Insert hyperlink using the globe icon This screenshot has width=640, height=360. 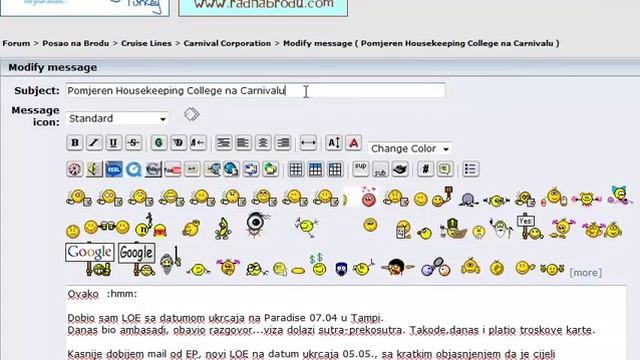coord(231,169)
